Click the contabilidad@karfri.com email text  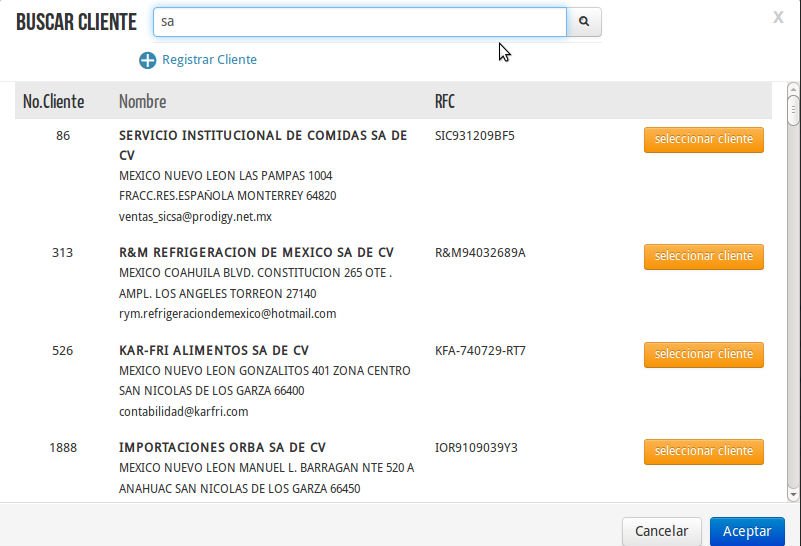pyautogui.click(x=183, y=411)
